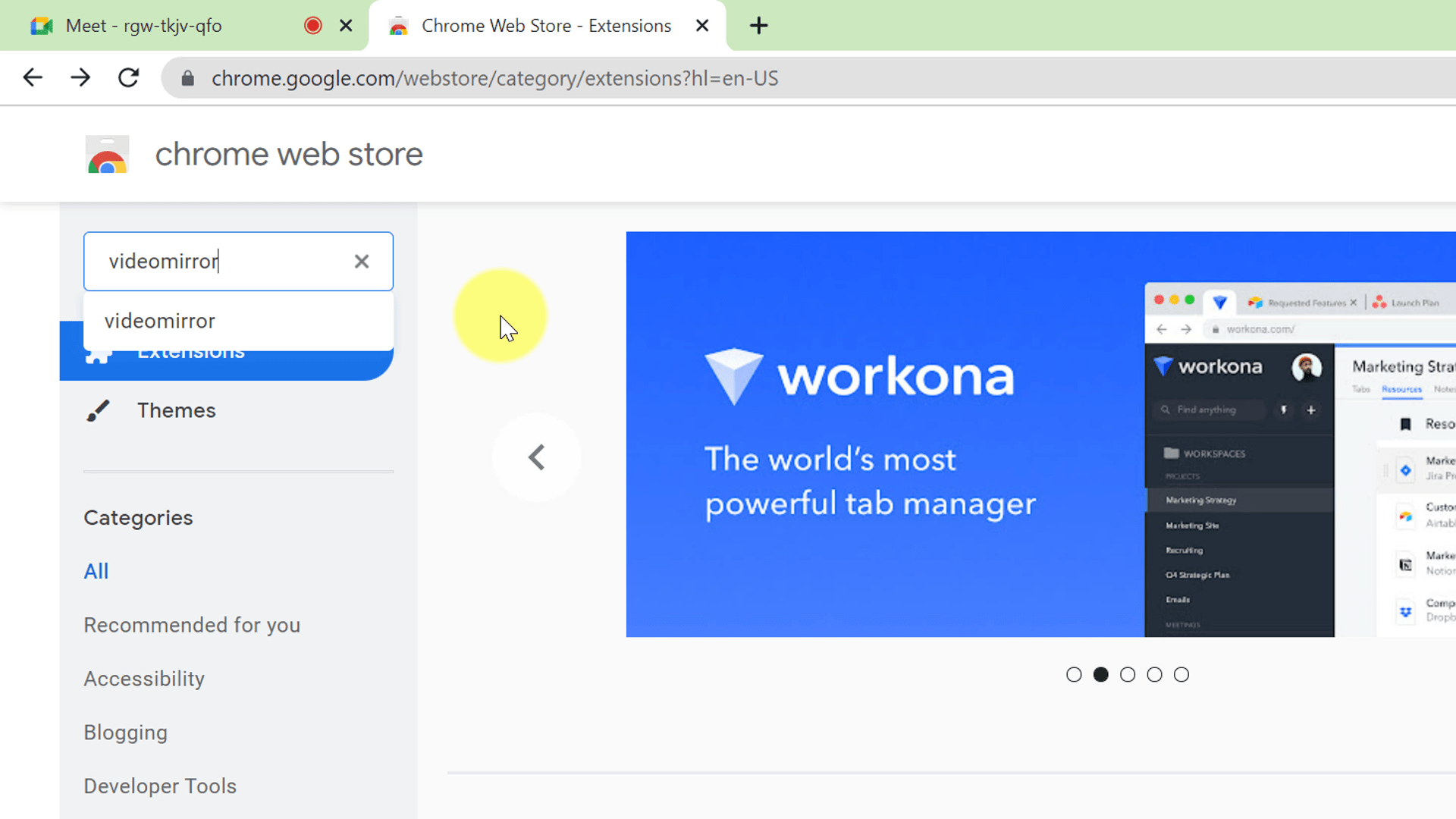Viewport: 1456px width, 819px height.
Task: Jump to fourth carousel slide dot
Action: click(x=1154, y=674)
